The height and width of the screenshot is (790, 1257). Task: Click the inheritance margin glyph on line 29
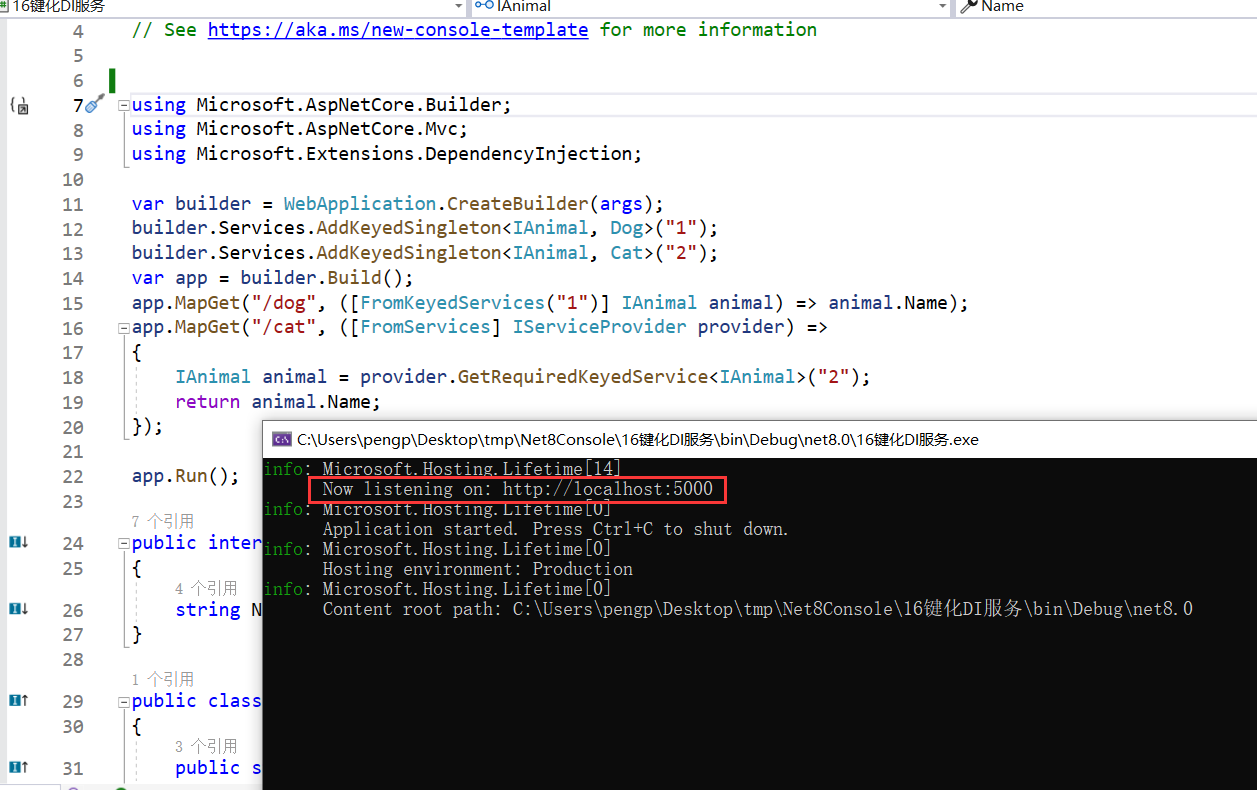pos(18,701)
